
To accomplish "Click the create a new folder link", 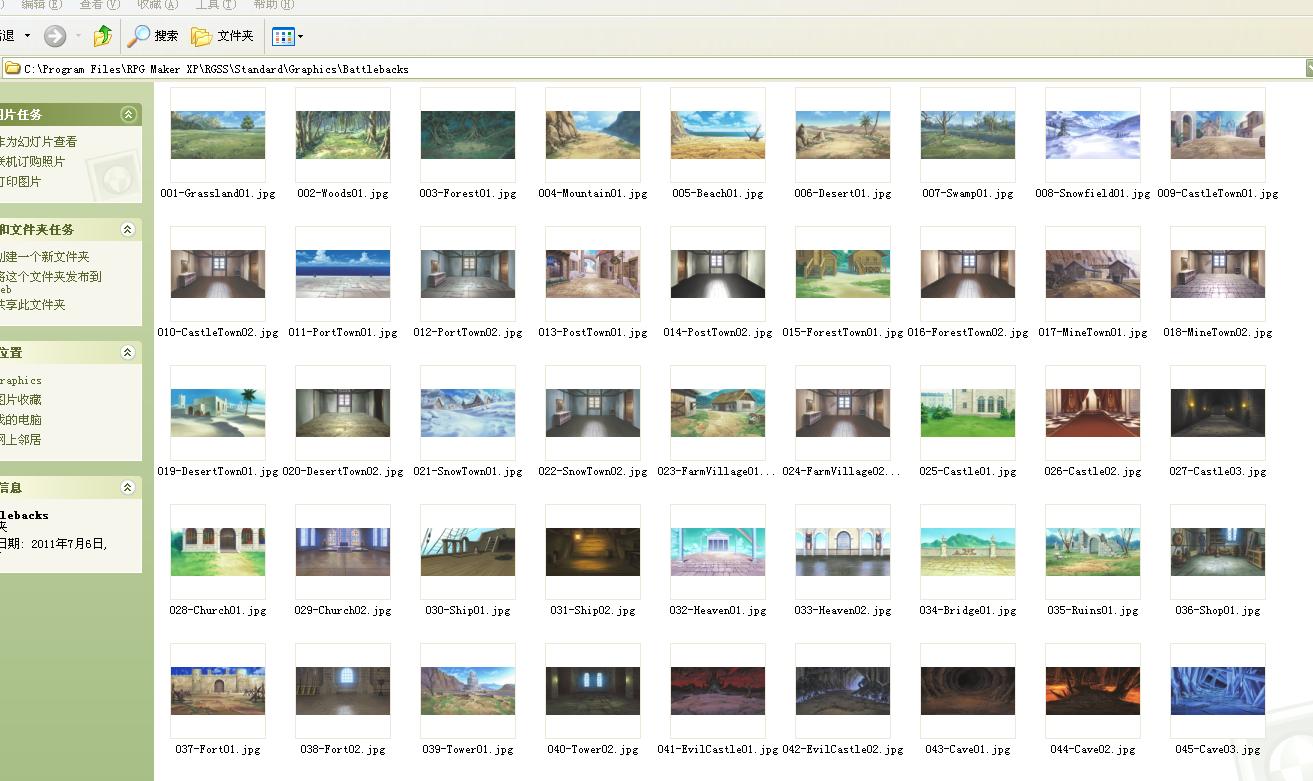I will tap(45, 257).
